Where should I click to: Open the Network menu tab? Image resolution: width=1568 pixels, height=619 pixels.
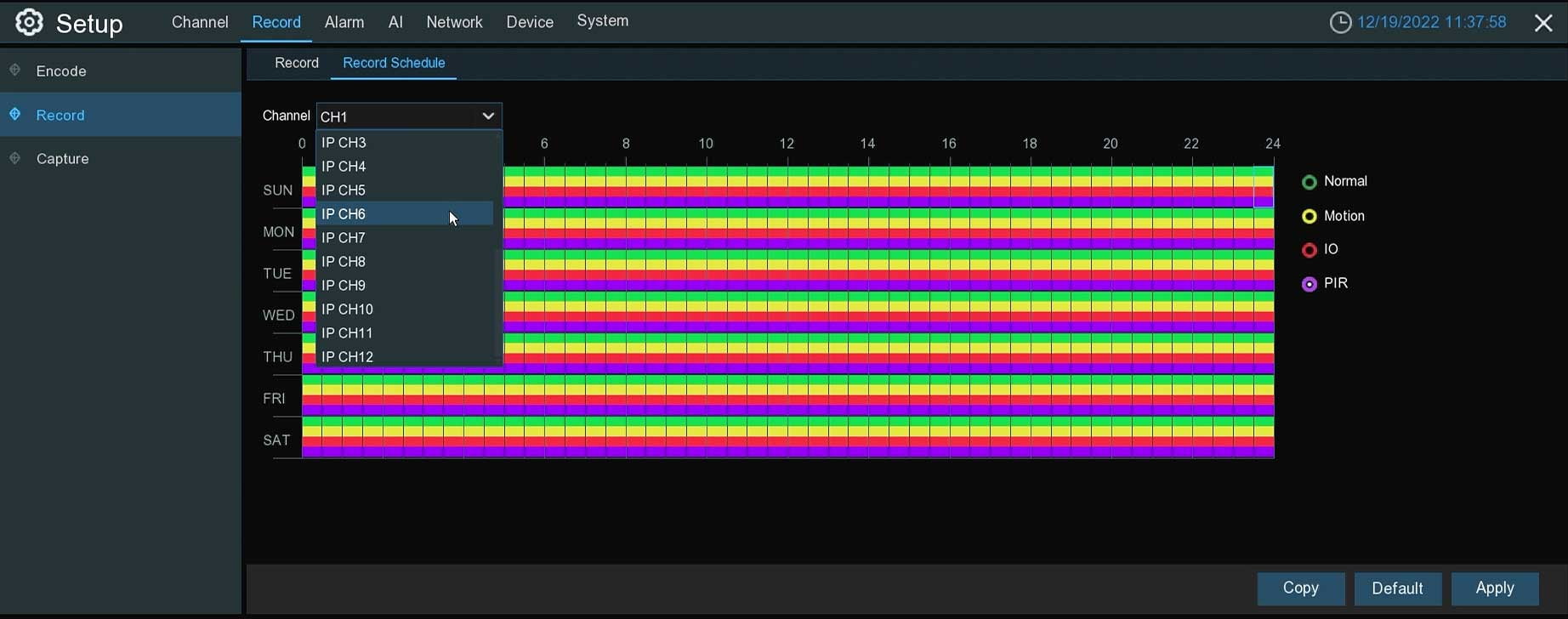point(454,22)
